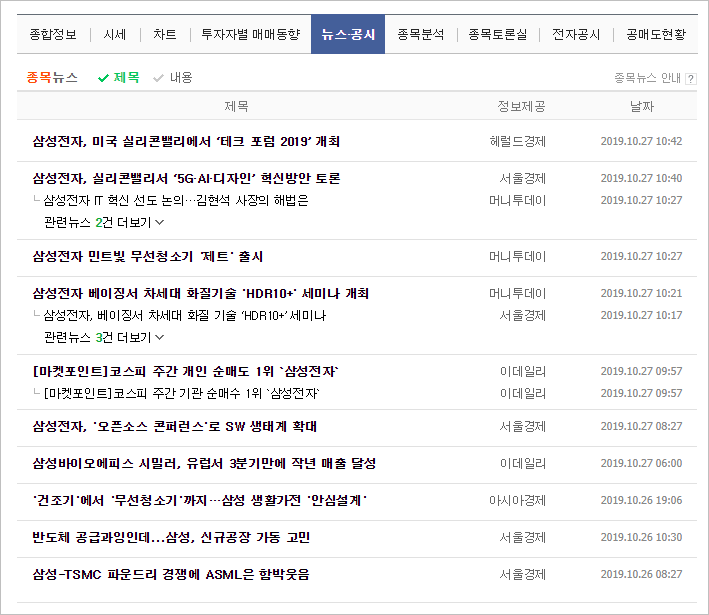Open article 반도체 공급과잉인데 신규공장 가동 고민
Image resolution: width=709 pixels, height=615 pixels.
tap(171, 538)
